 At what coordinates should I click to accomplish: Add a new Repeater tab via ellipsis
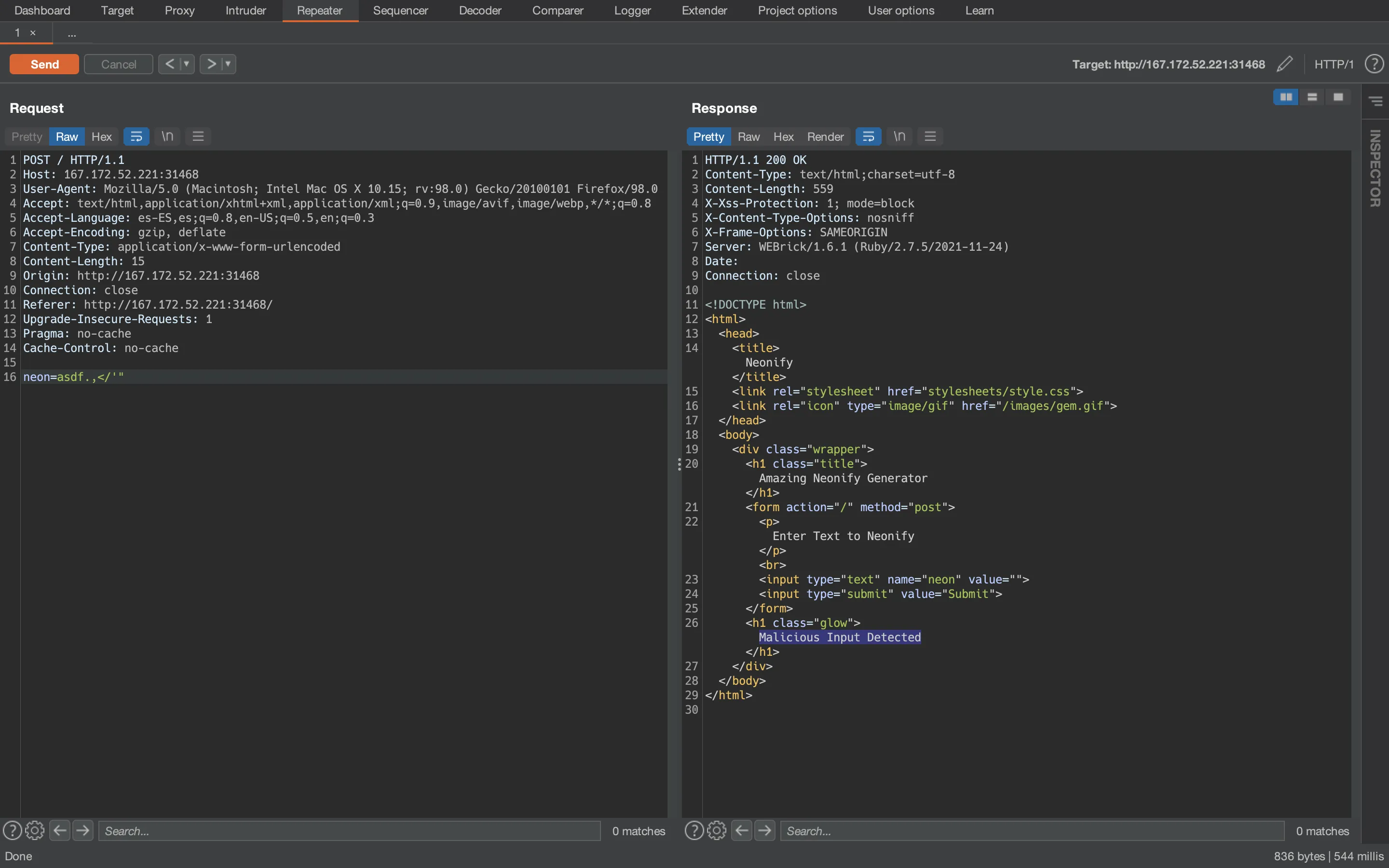[72, 33]
